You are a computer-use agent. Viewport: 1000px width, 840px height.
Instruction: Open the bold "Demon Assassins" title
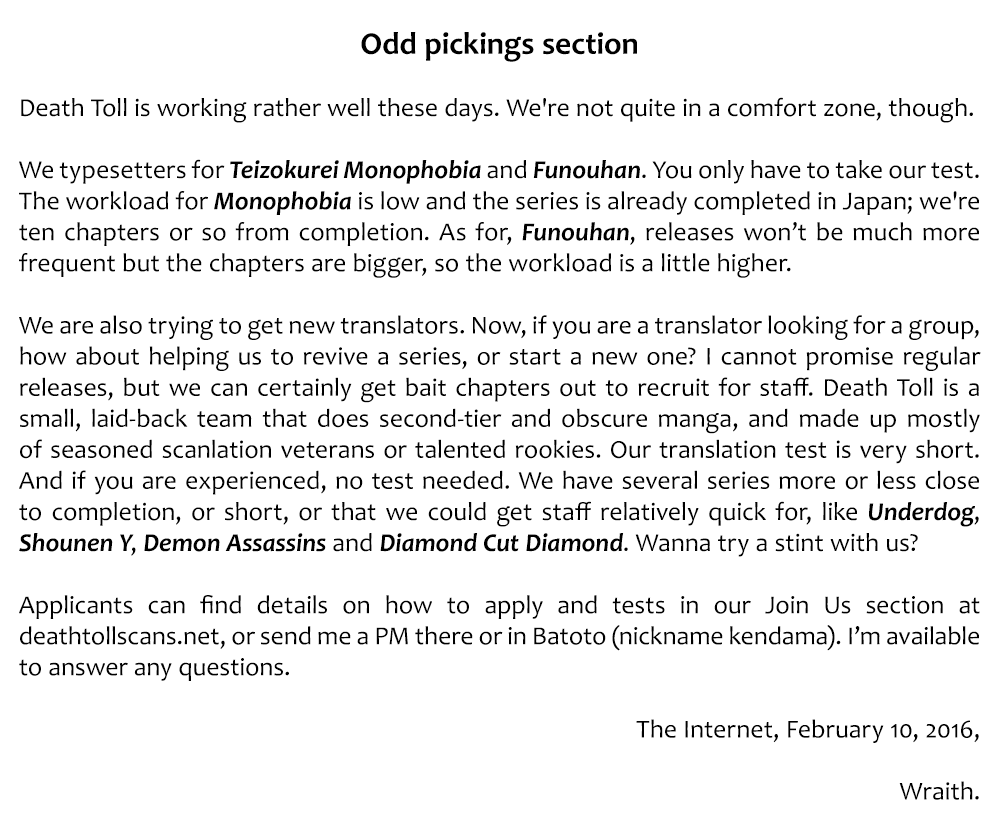(x=235, y=544)
